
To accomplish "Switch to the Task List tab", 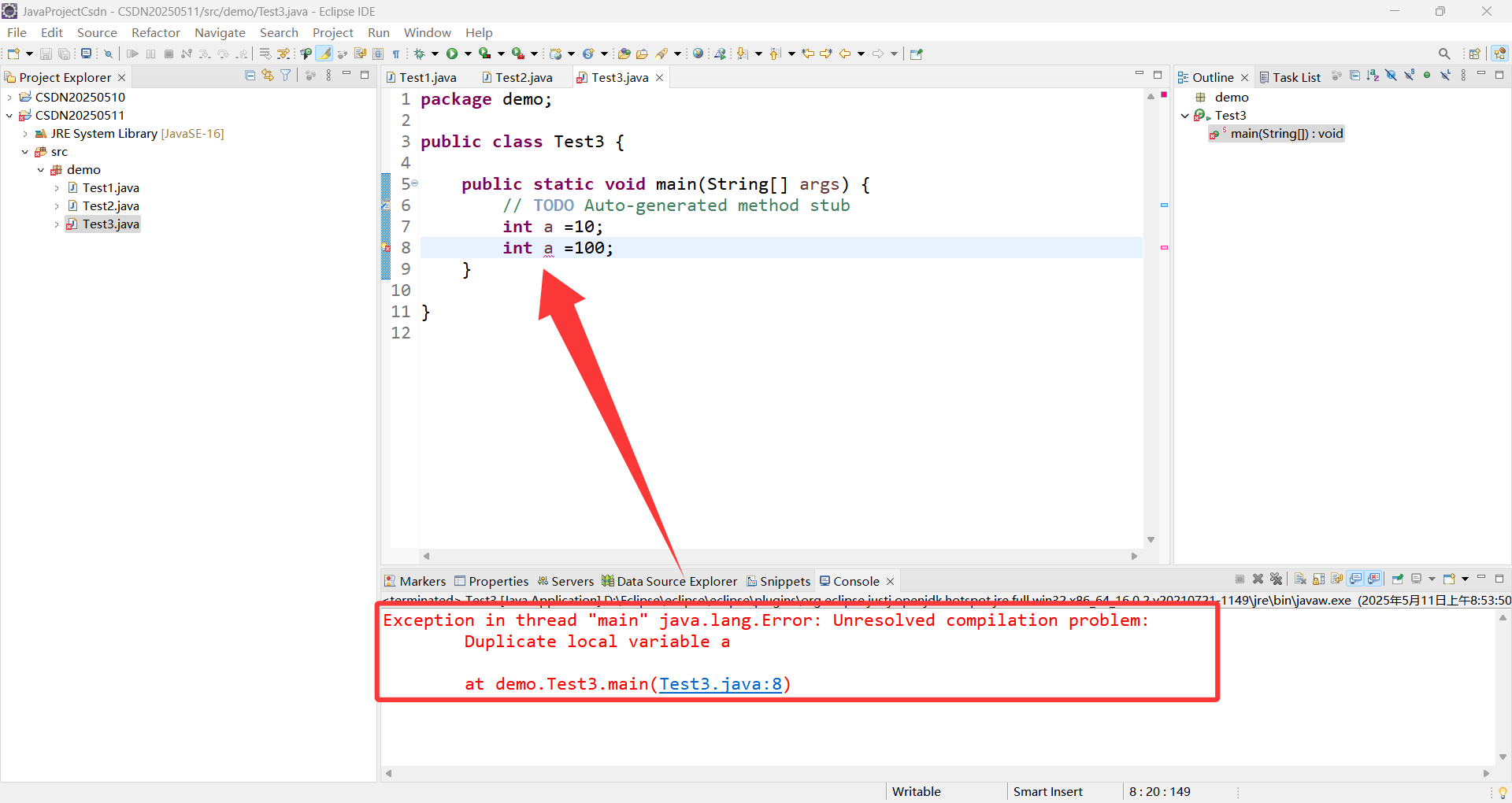I will (x=1289, y=77).
